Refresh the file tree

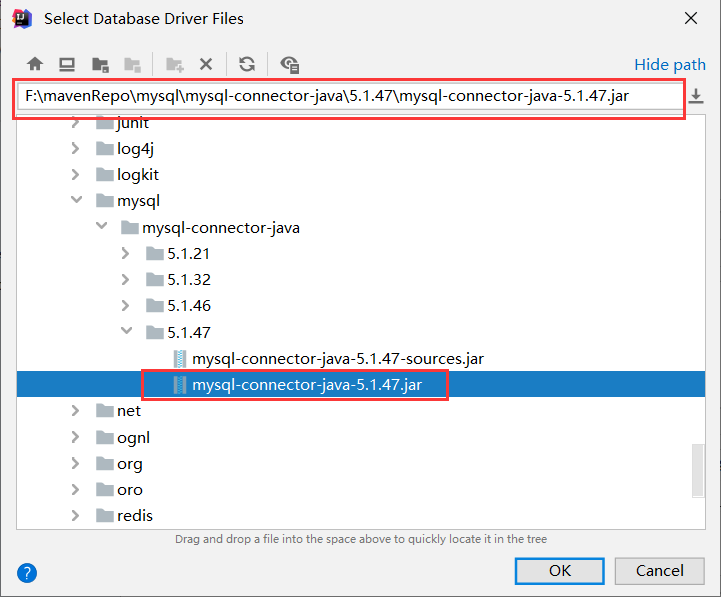point(247,64)
